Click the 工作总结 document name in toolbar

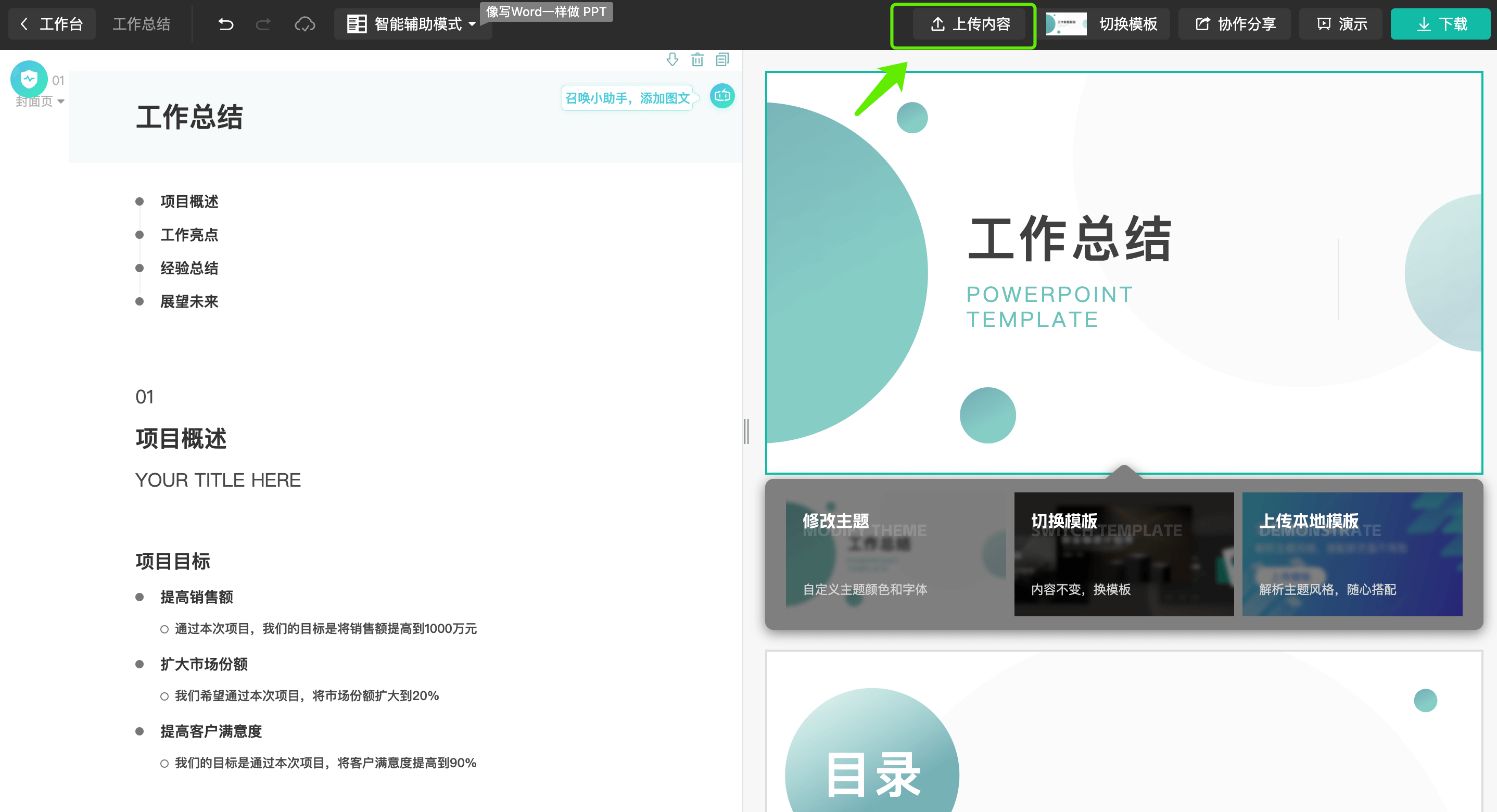tap(141, 24)
